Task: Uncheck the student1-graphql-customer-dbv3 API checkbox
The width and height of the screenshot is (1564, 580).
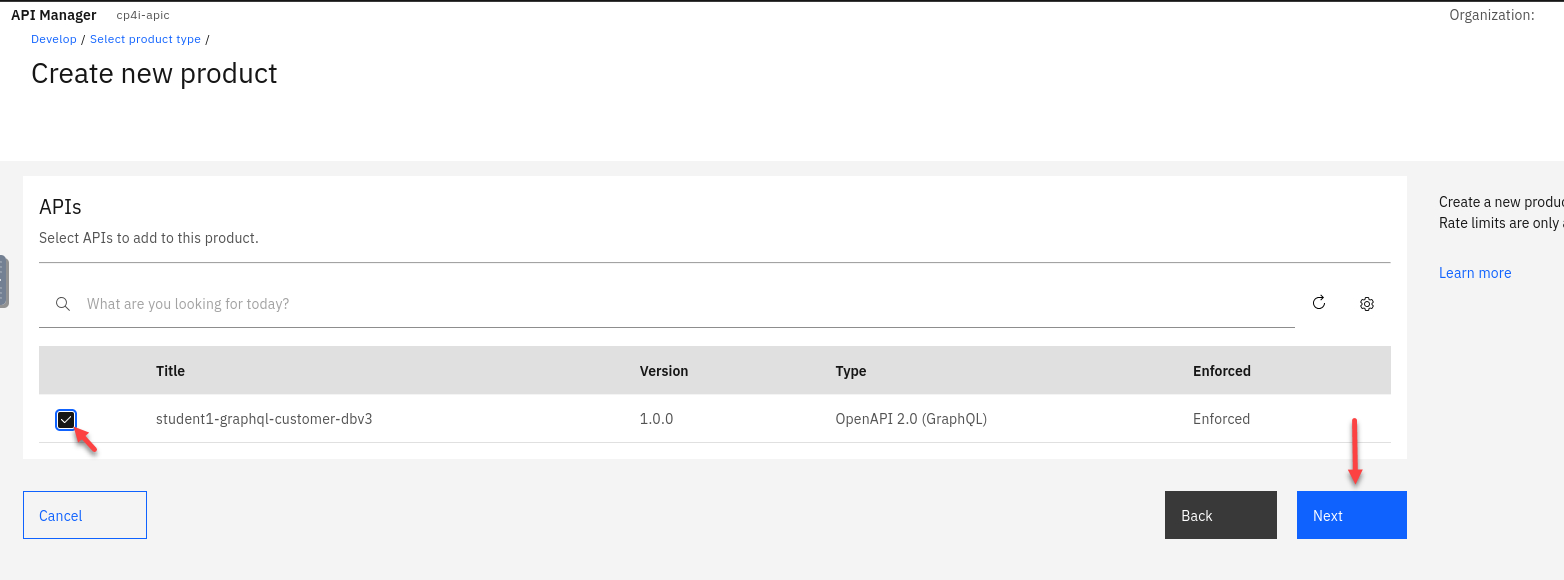Action: [66, 420]
